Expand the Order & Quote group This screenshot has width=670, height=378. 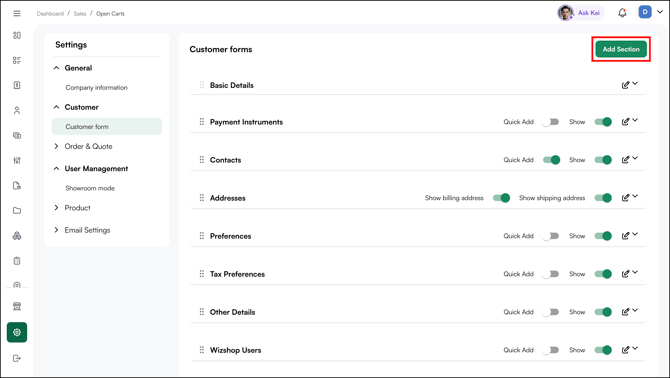pyautogui.click(x=56, y=146)
